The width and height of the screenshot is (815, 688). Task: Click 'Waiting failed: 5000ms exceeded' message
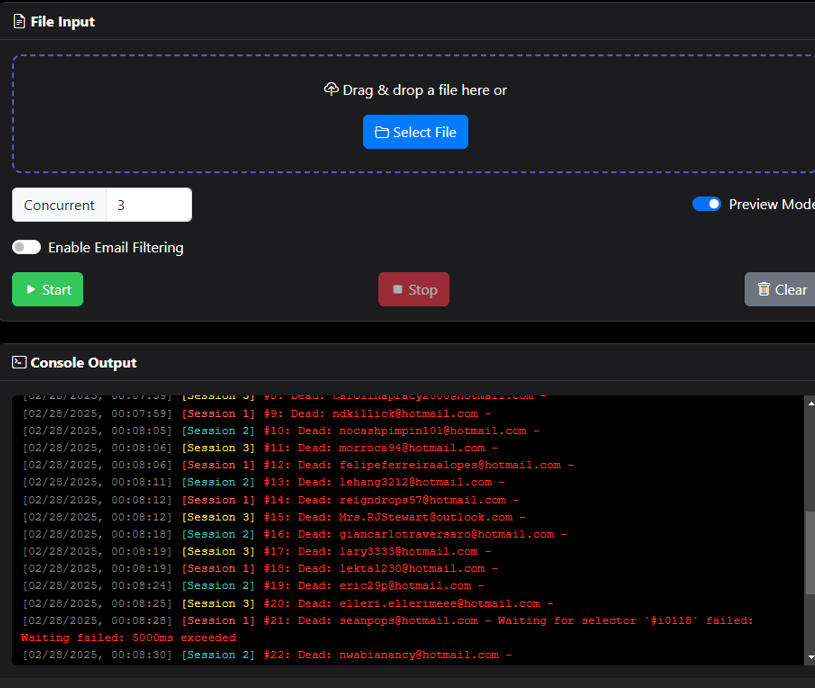point(128,638)
